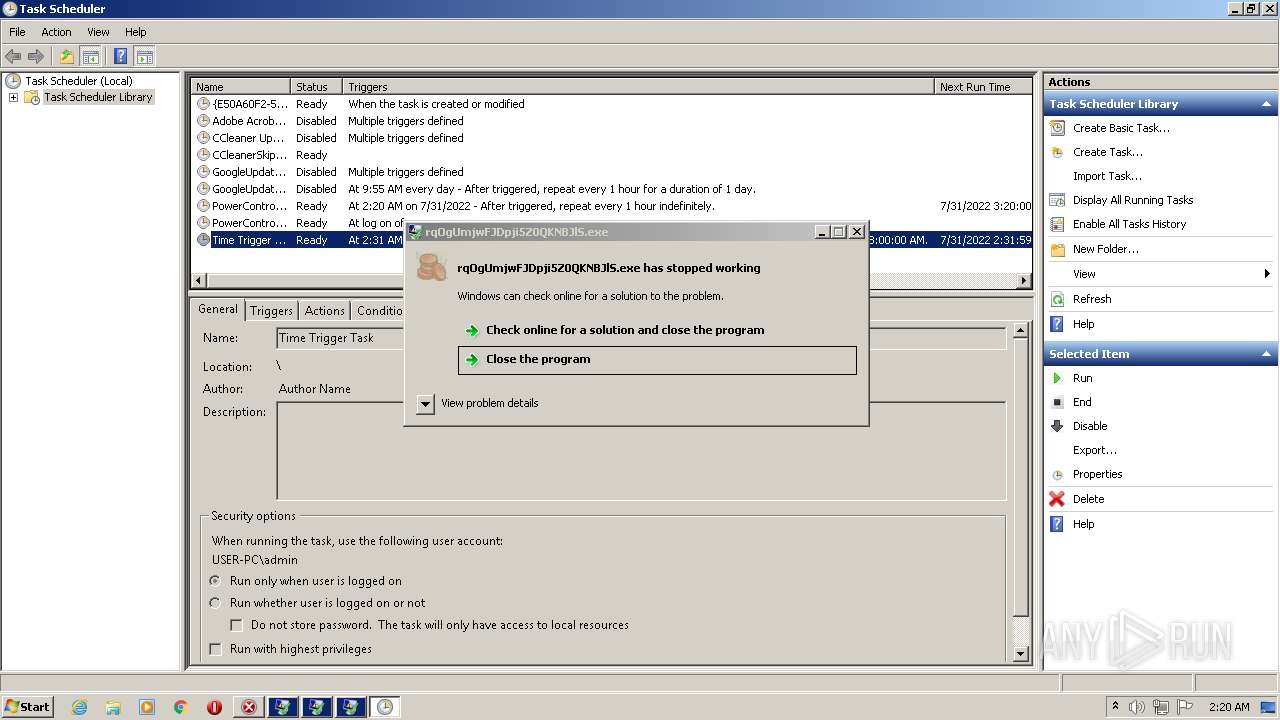Toggle Do not store password checkbox

[237, 625]
